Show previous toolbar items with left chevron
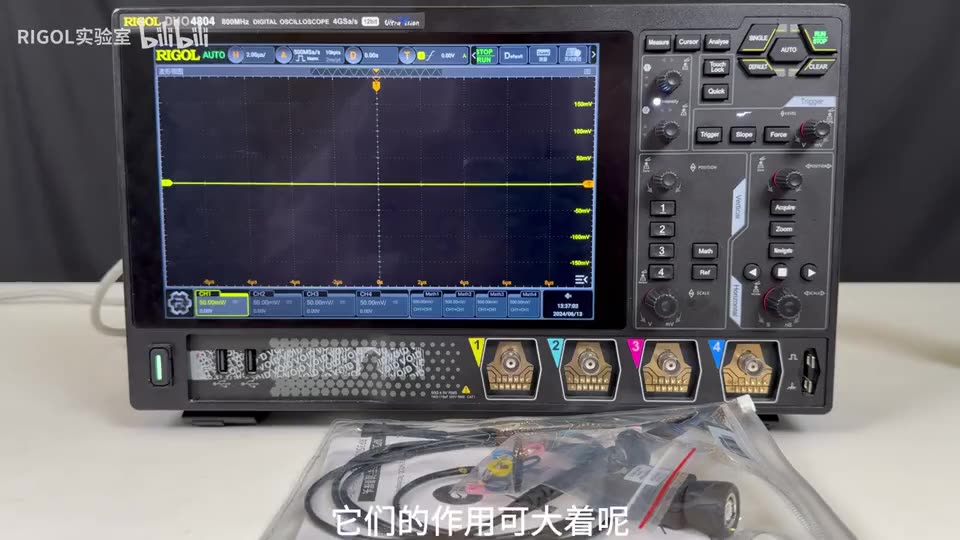The width and height of the screenshot is (960, 540). (x=473, y=56)
